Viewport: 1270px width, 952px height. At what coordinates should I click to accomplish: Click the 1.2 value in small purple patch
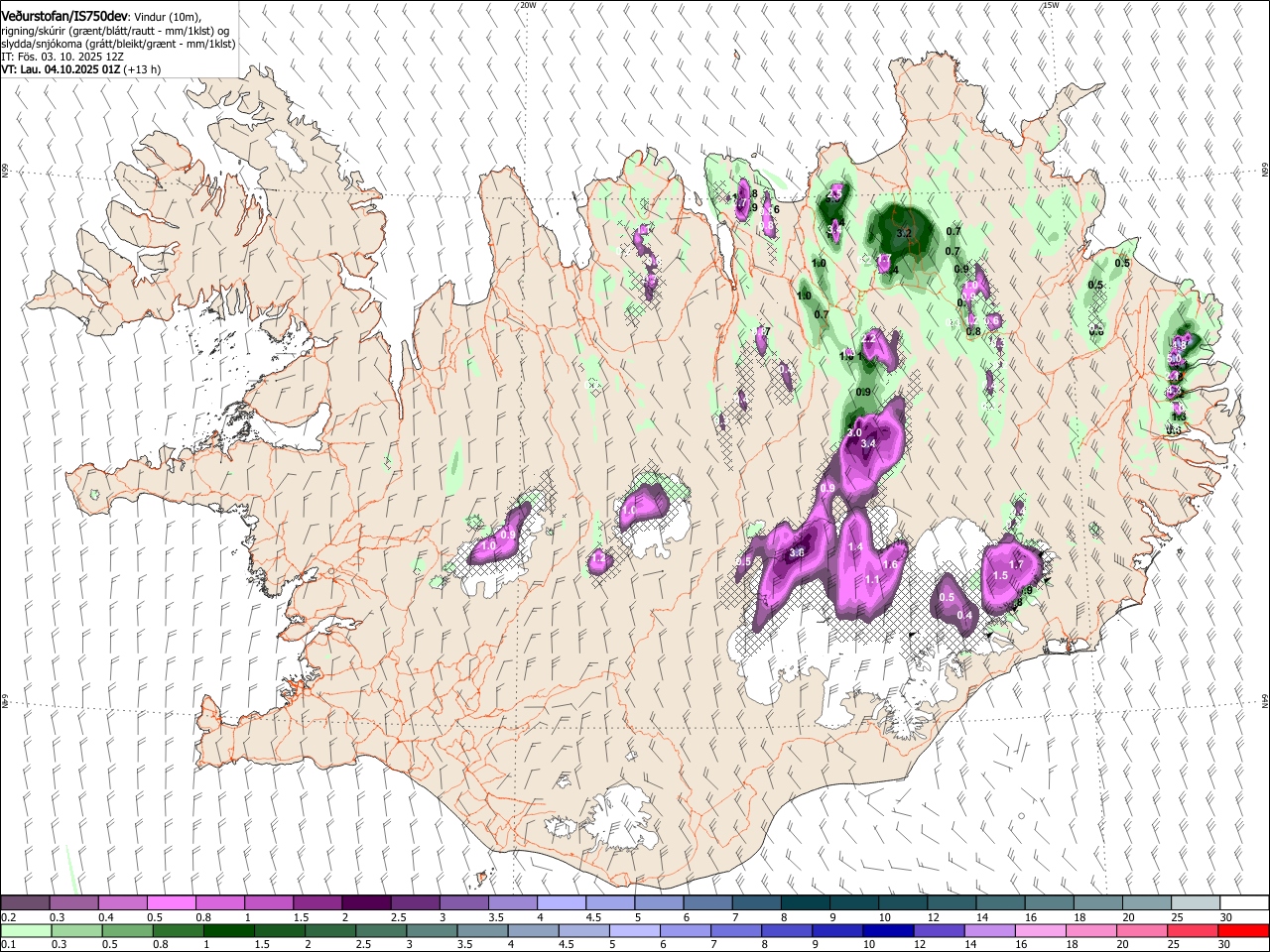(x=597, y=560)
